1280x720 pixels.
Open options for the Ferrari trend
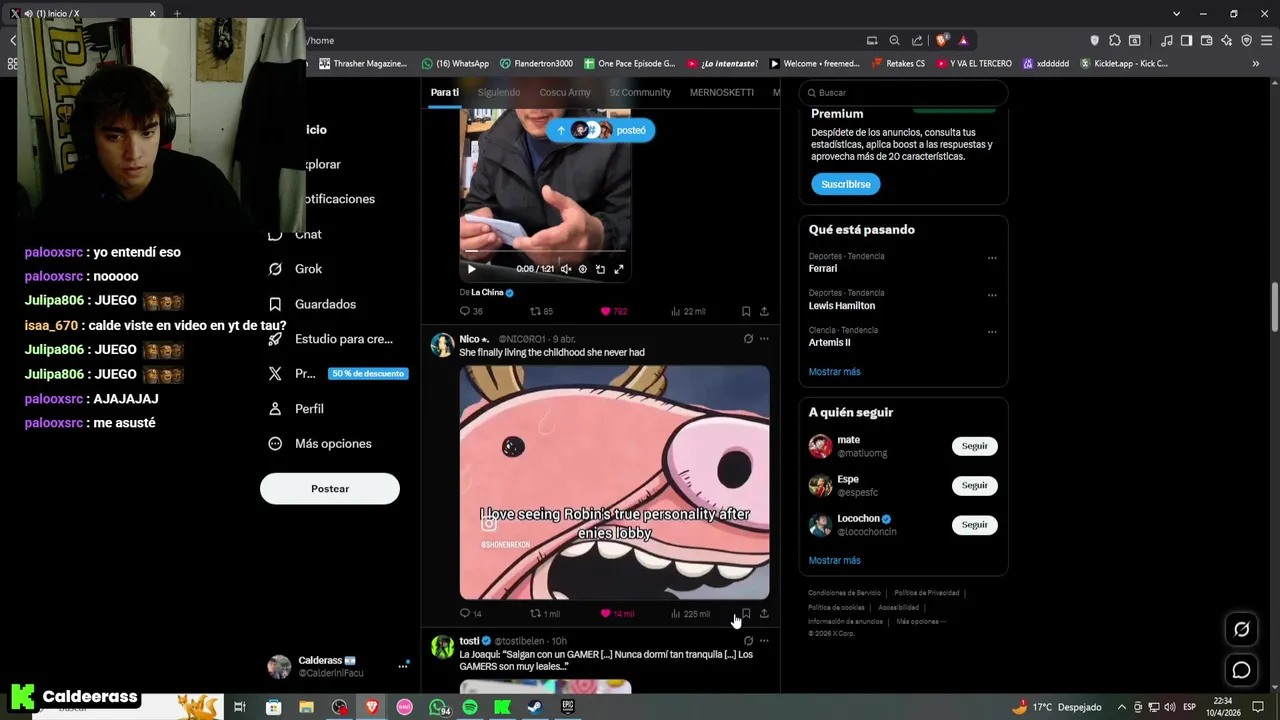coord(992,258)
